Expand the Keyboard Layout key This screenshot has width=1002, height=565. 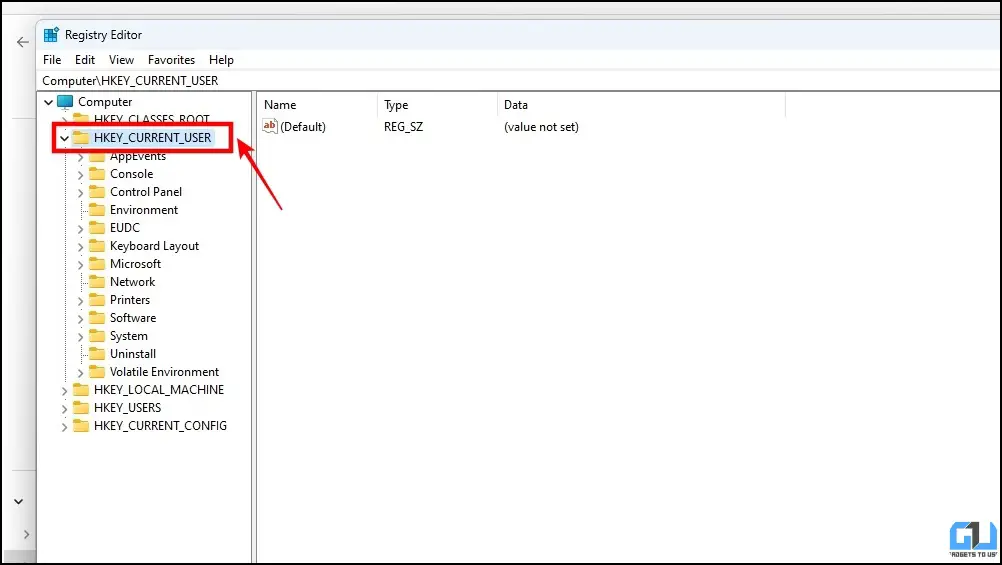(x=81, y=246)
